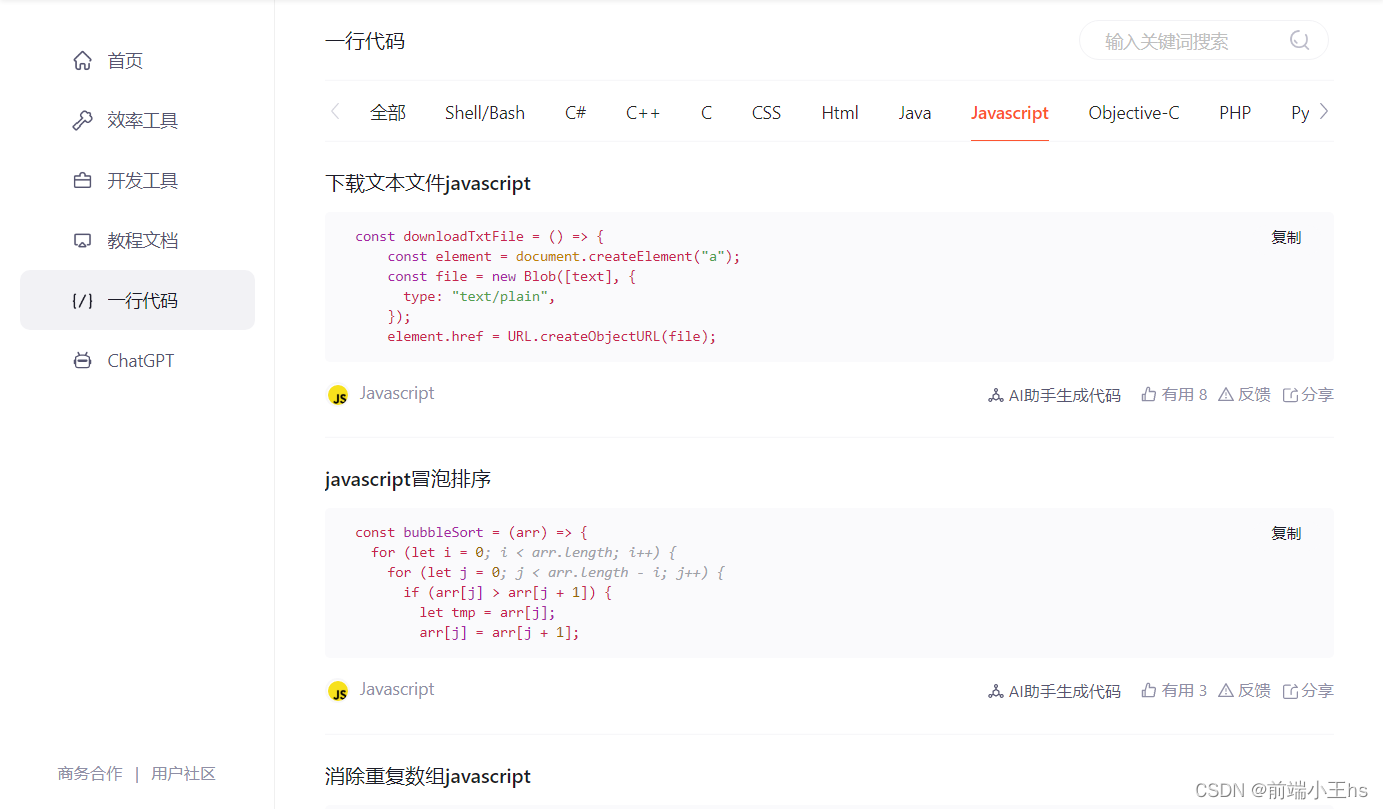Open the C++ tab
The height and width of the screenshot is (809, 1383).
click(643, 113)
